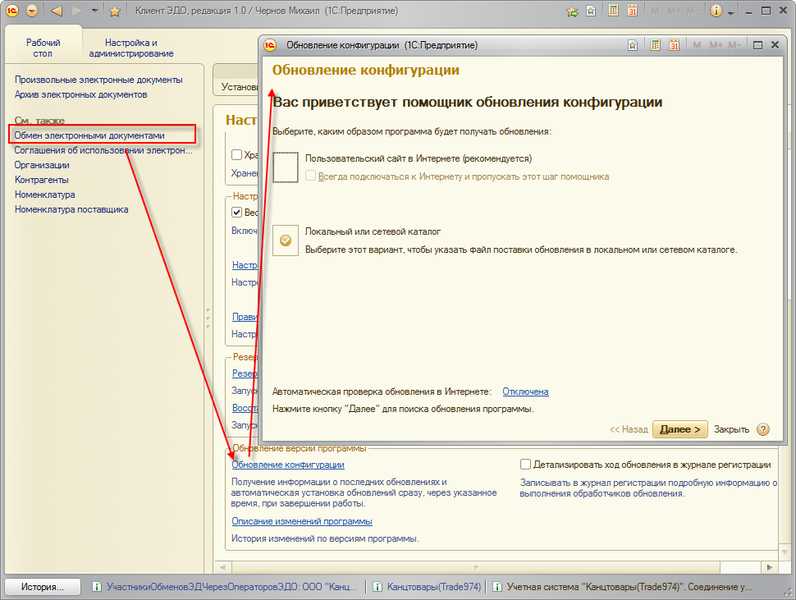Click 1C logo in update dialog title
The width and height of the screenshot is (796, 600).
[x=270, y=45]
